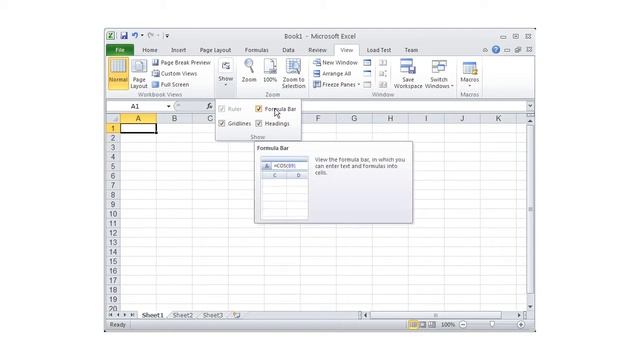
Task: Click the horizontal scrollbar thumb
Action: 436,315
